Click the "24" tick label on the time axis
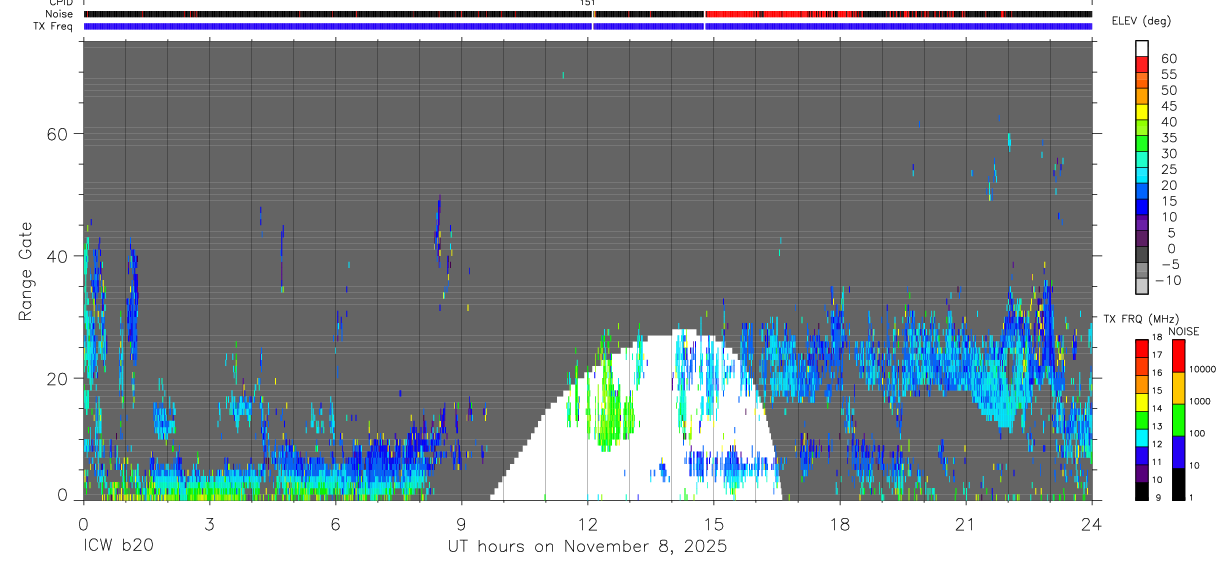The width and height of the screenshot is (1228, 567). pos(1091,523)
